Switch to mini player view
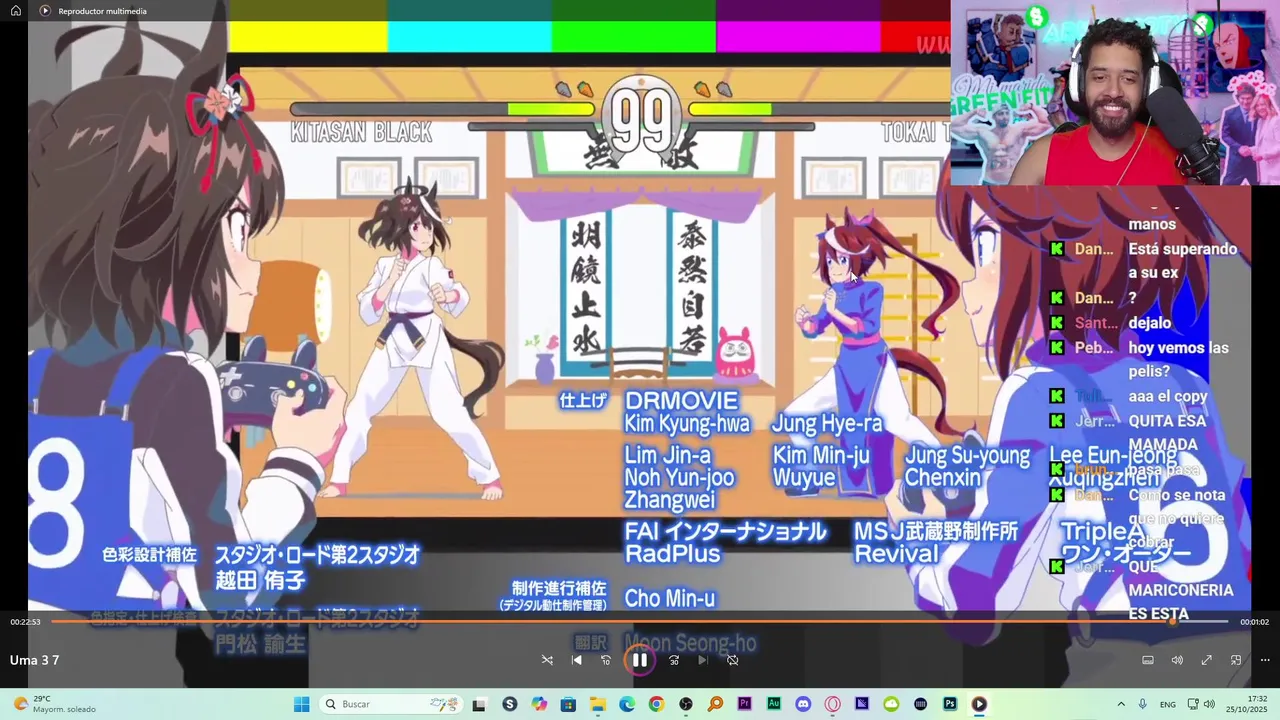1280x720 pixels. [x=1236, y=660]
